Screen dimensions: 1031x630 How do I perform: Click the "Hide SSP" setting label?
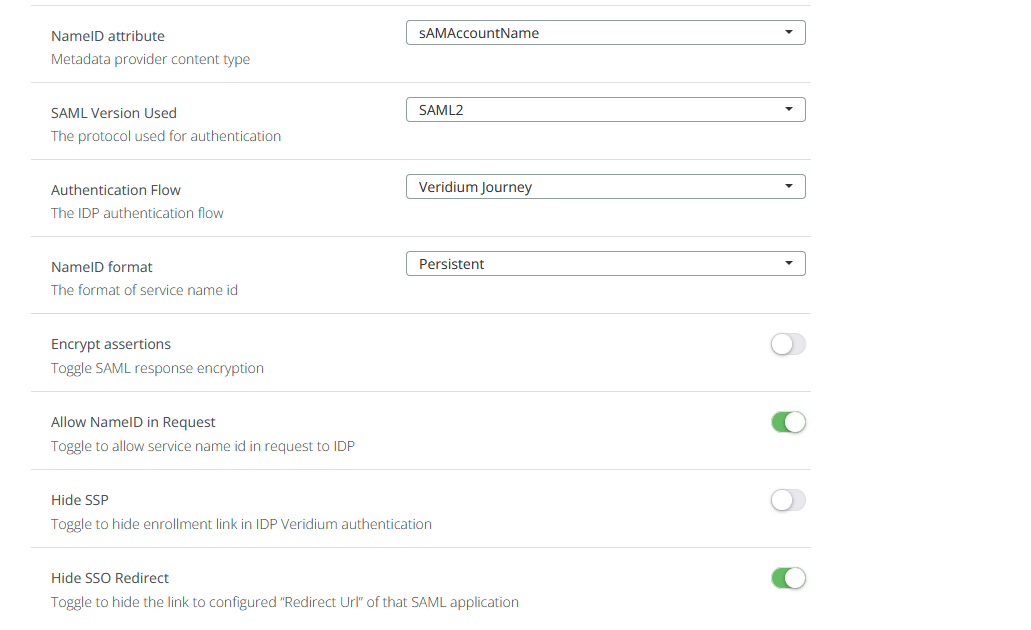click(x=79, y=500)
